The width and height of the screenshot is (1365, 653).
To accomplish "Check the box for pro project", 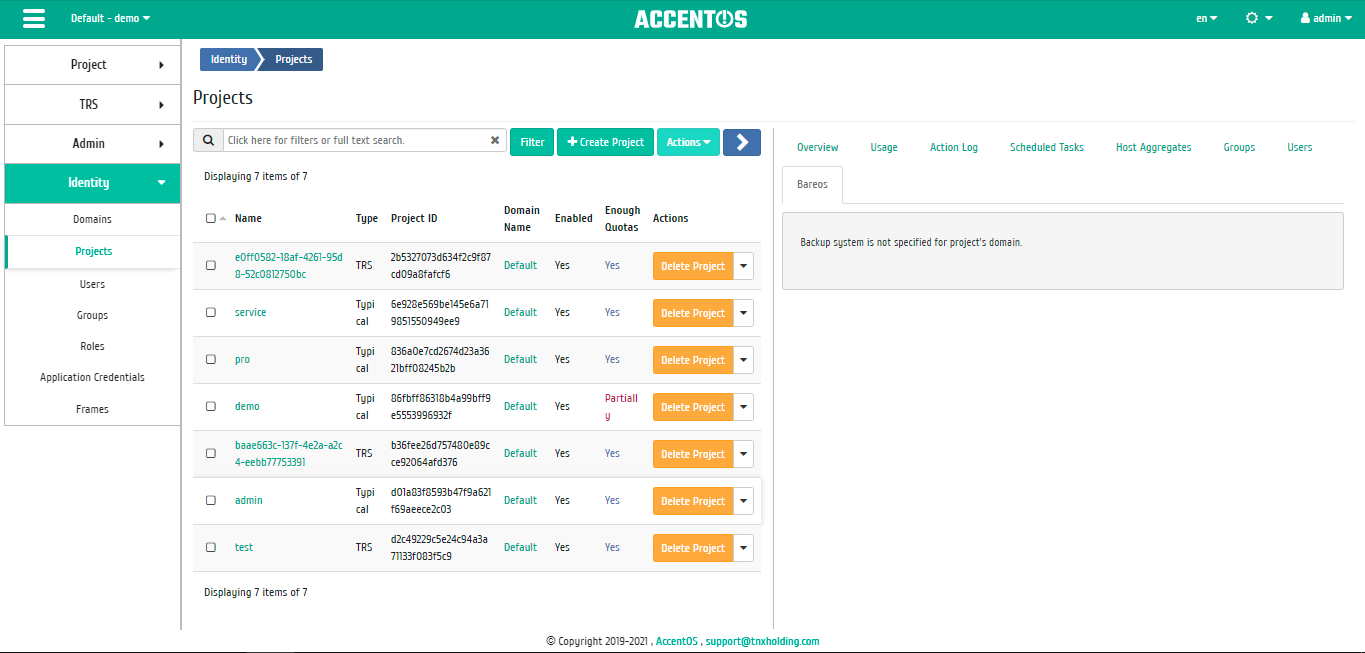I will 211,359.
